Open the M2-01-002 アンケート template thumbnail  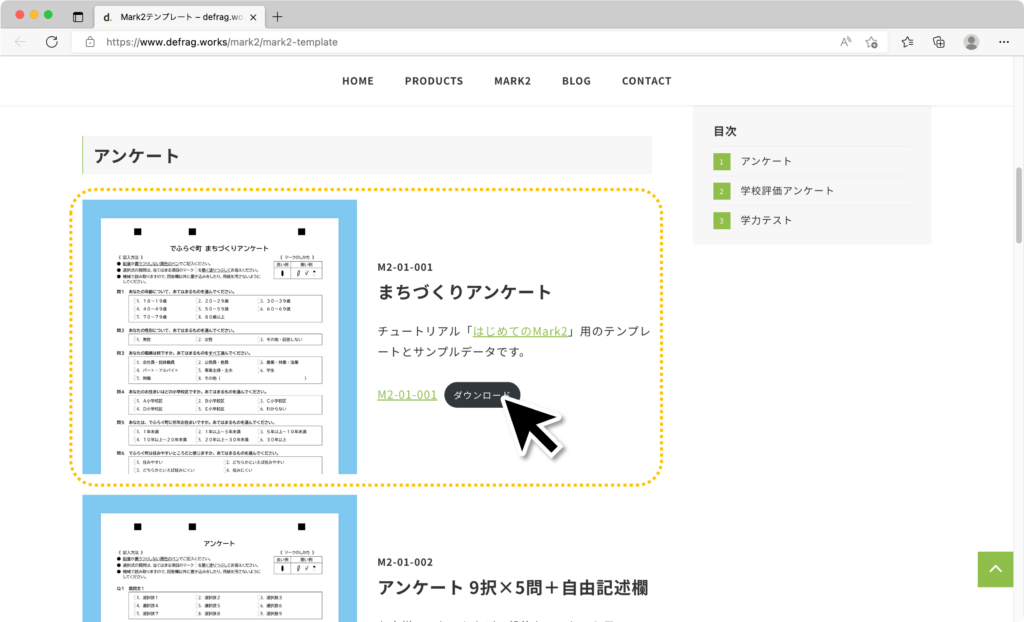point(219,558)
